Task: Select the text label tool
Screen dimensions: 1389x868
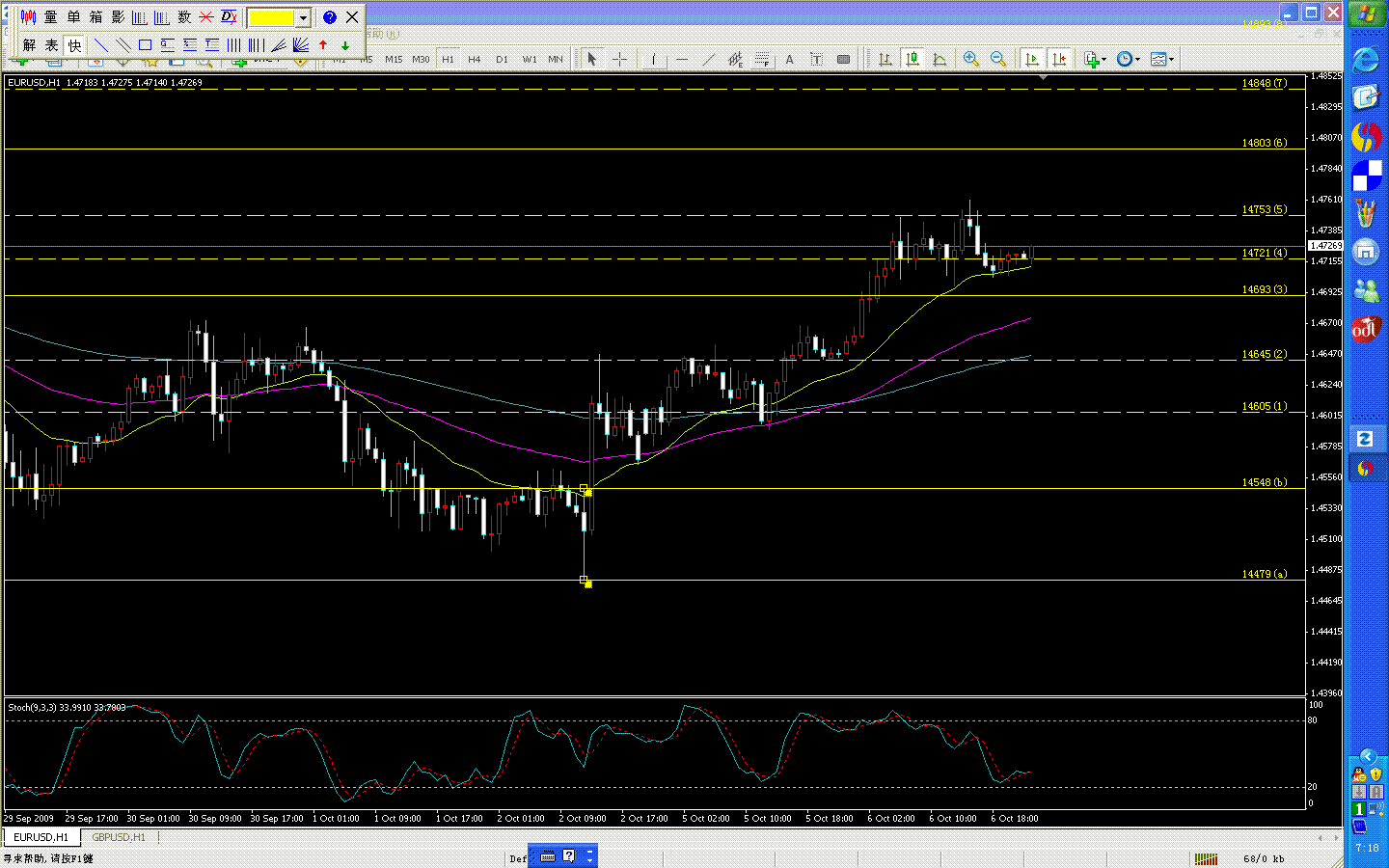Action: pyautogui.click(x=817, y=60)
